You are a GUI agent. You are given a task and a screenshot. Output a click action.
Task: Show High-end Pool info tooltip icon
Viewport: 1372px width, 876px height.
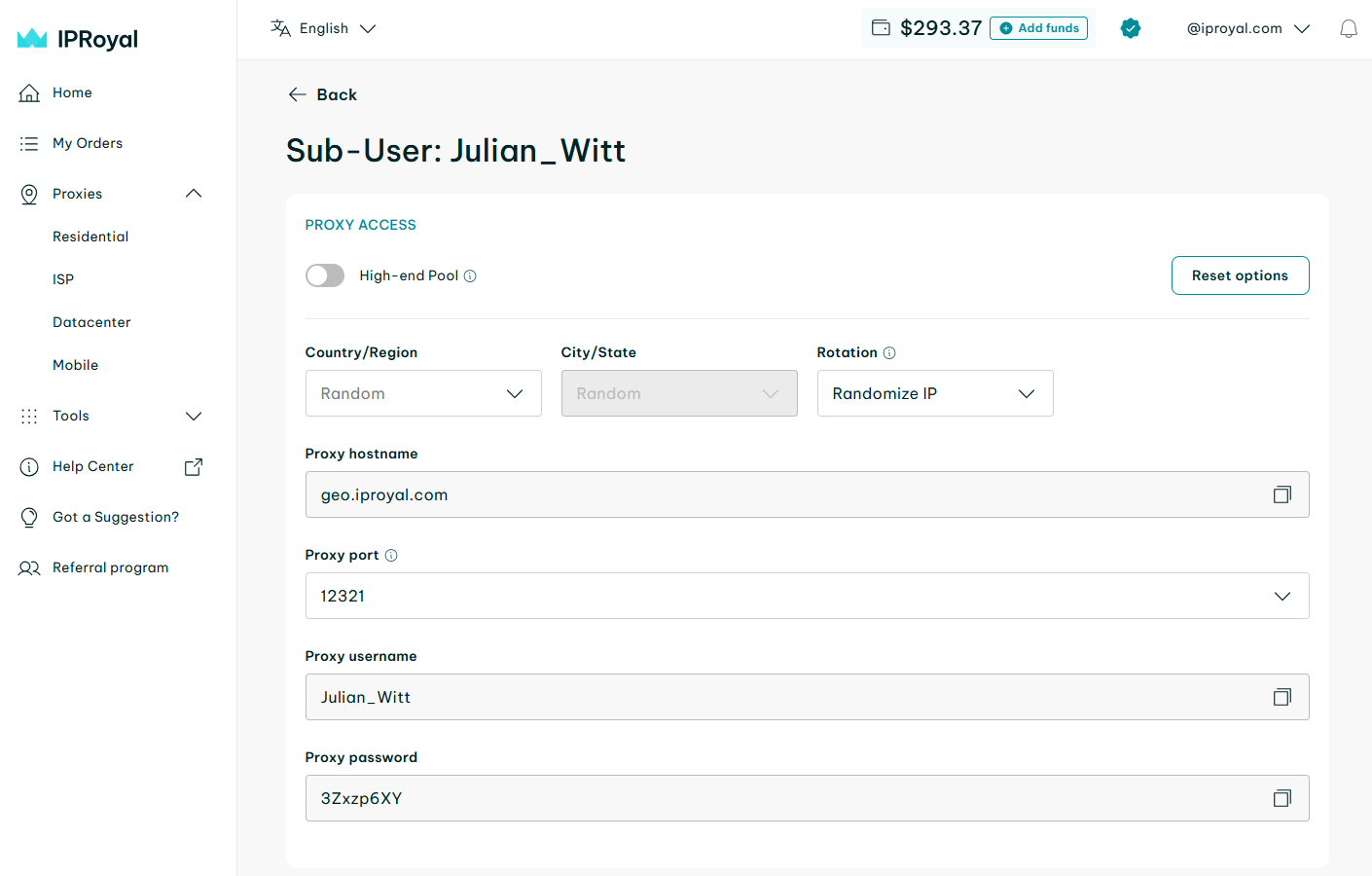[470, 275]
